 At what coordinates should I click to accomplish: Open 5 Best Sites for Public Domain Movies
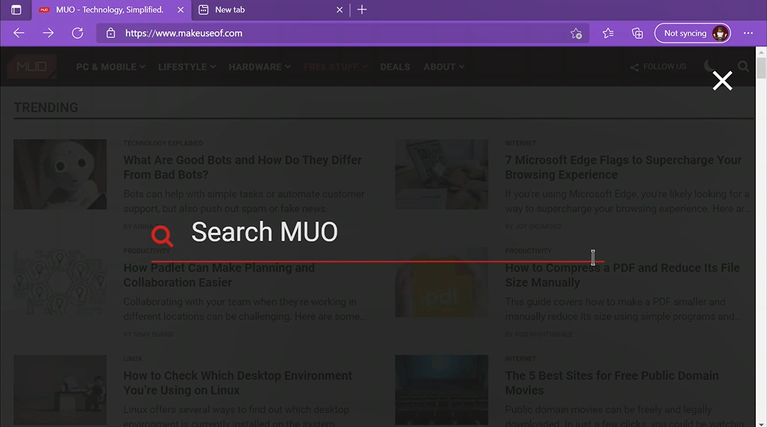[x=612, y=382]
